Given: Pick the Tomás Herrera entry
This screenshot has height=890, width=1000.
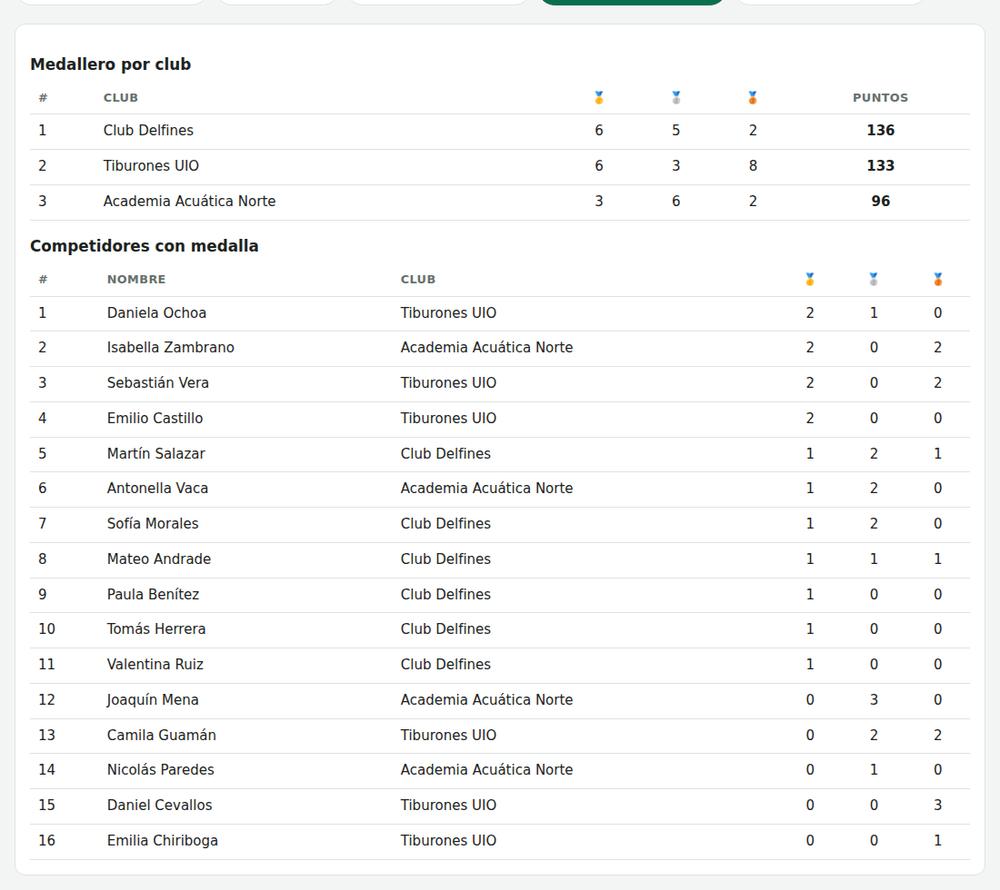Looking at the screenshot, I should 156,629.
